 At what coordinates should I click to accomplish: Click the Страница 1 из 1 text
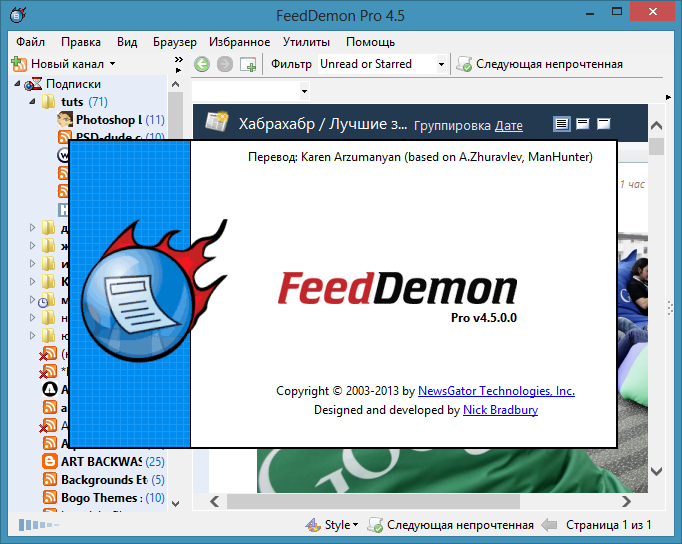(608, 525)
